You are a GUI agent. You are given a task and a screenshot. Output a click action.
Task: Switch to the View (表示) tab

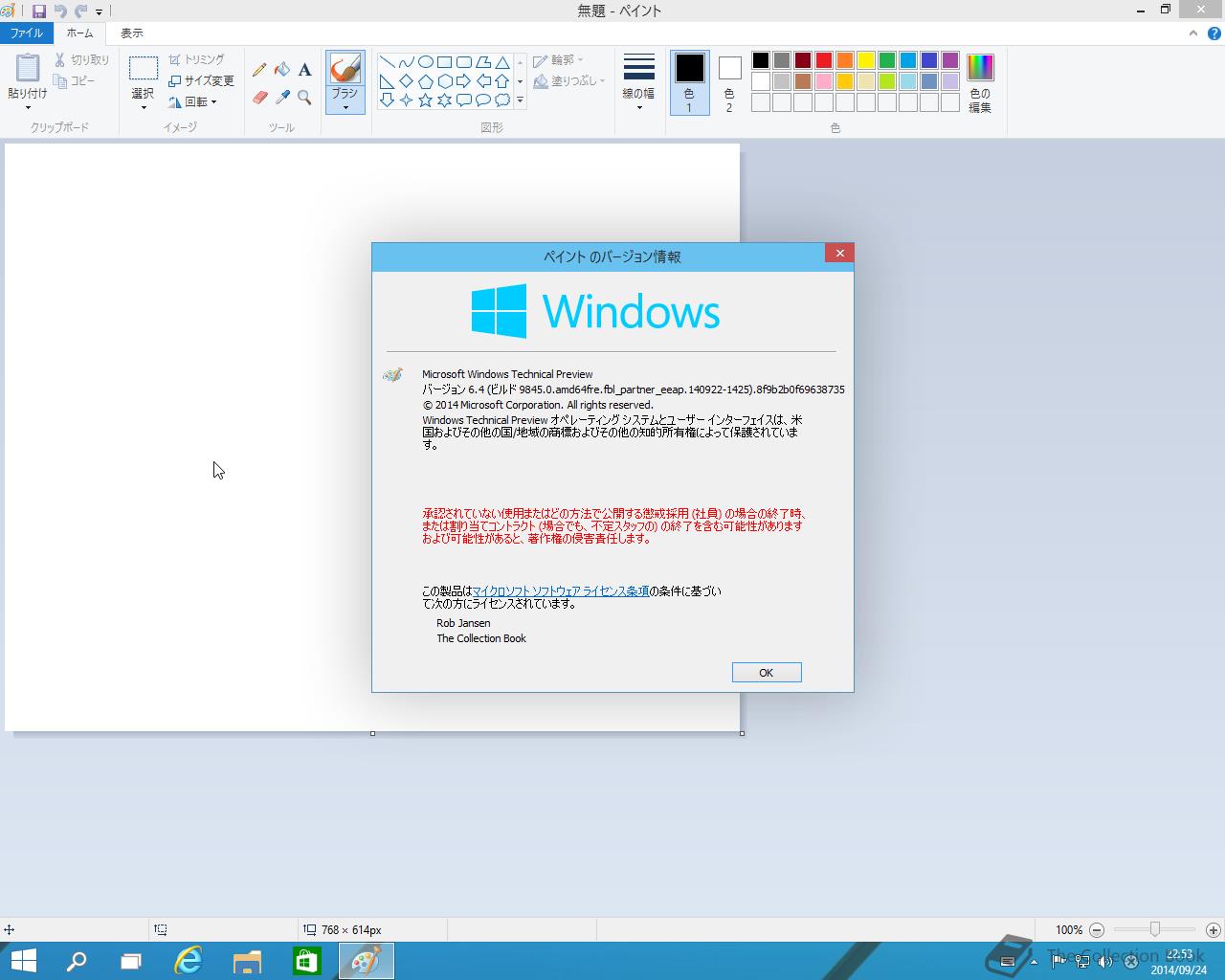pyautogui.click(x=132, y=33)
